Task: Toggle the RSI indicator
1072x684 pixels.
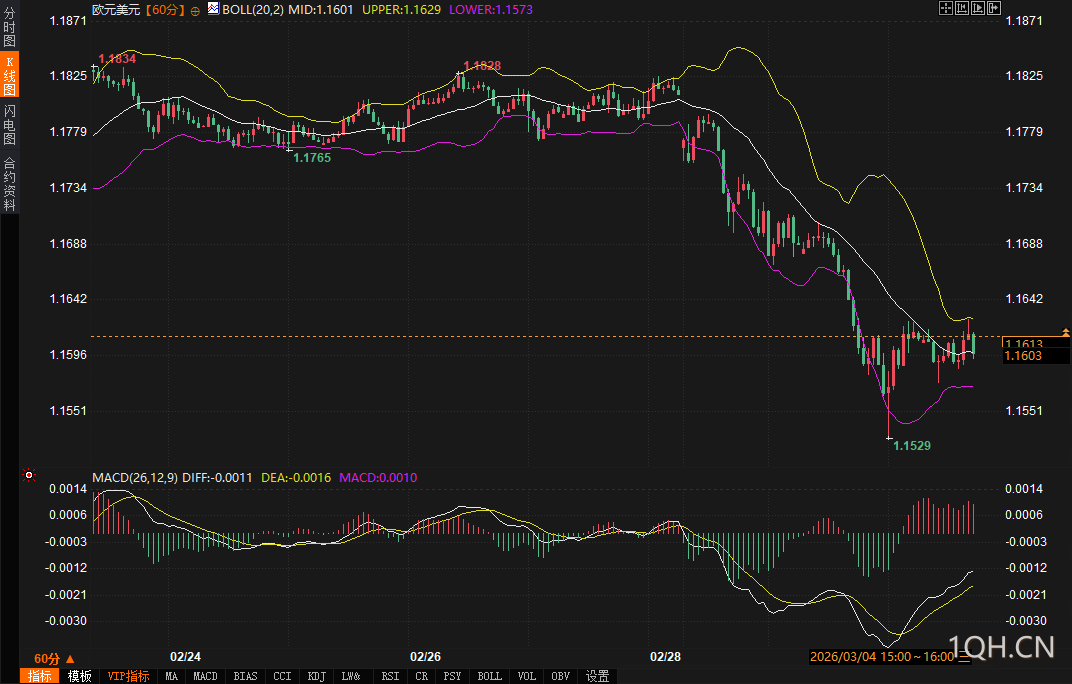Action: 389,676
